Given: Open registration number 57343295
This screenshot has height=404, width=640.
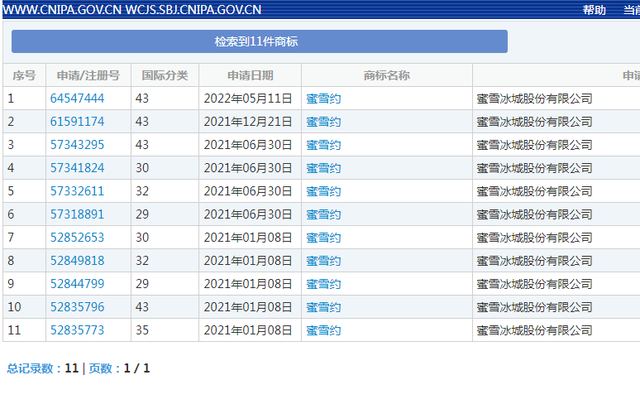Looking at the screenshot, I should (77, 145).
